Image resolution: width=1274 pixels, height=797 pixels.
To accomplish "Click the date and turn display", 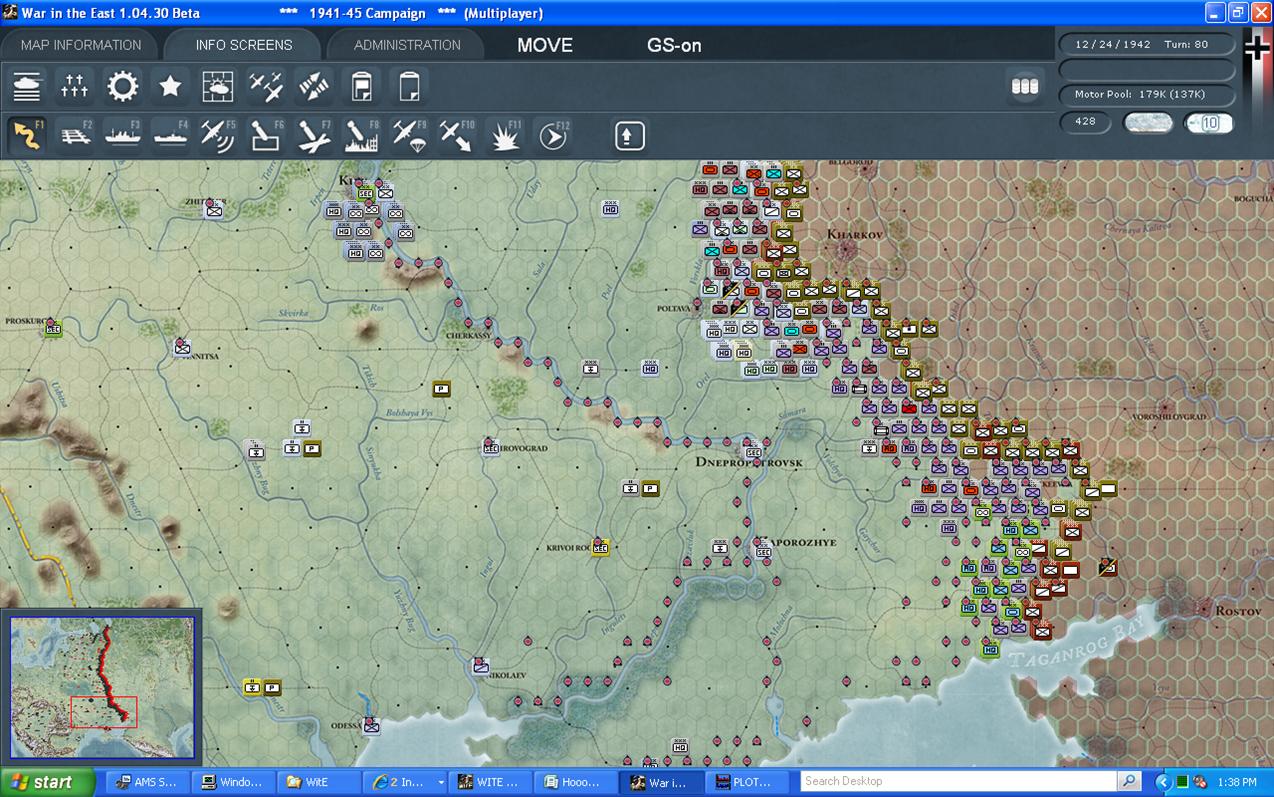I will coord(1146,45).
